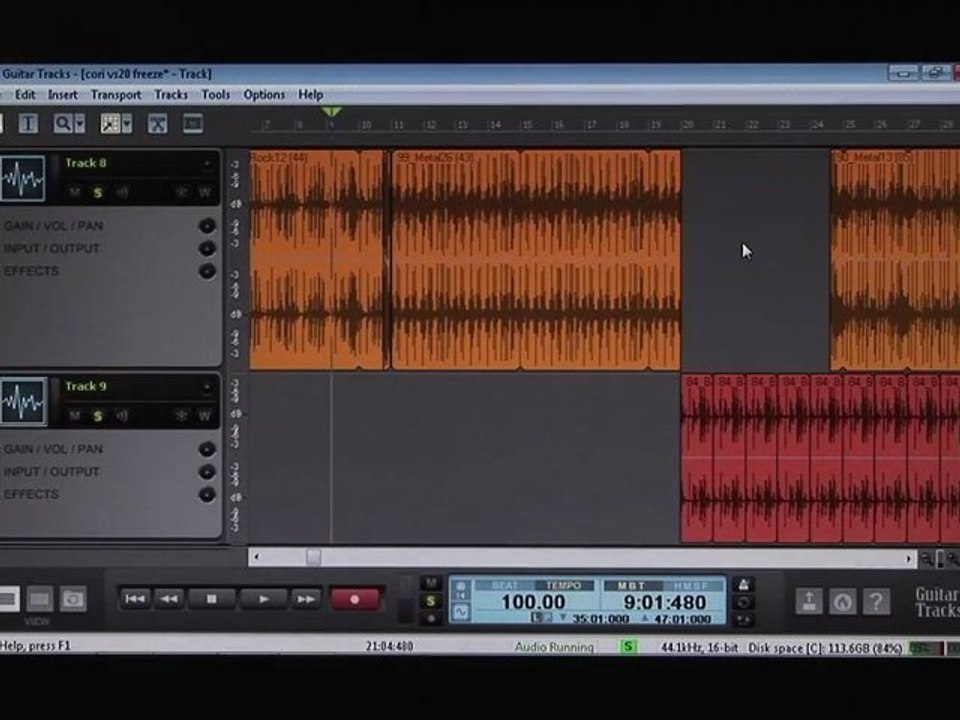
Task: Click the export upload icon
Action: [x=809, y=601]
